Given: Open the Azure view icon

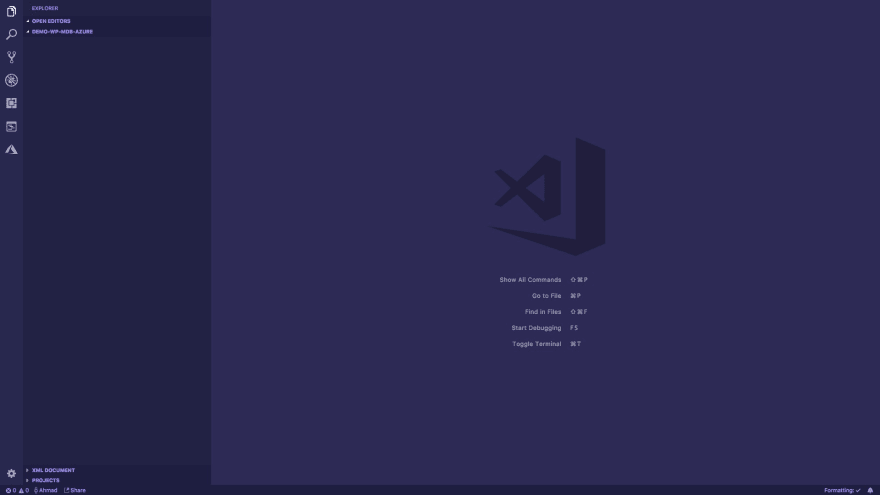Looking at the screenshot, I should pos(11,149).
